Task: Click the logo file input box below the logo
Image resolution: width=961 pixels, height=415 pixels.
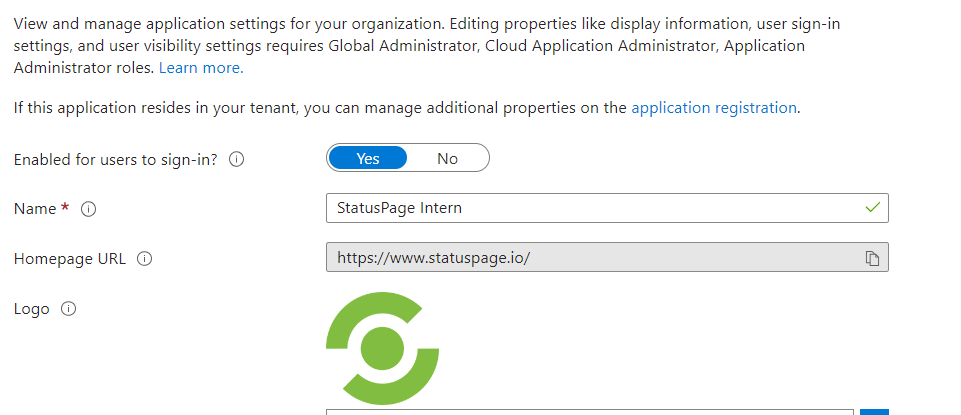Action: (x=590, y=411)
